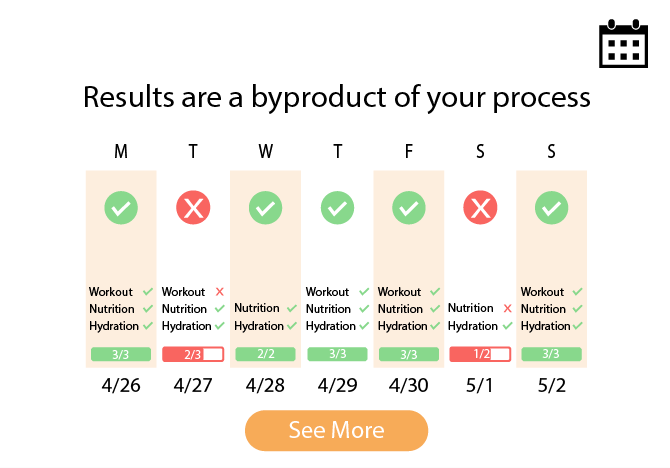Viewport: 670px width, 468px height.
Task: Open the 4/26 date label
Action: 121,386
